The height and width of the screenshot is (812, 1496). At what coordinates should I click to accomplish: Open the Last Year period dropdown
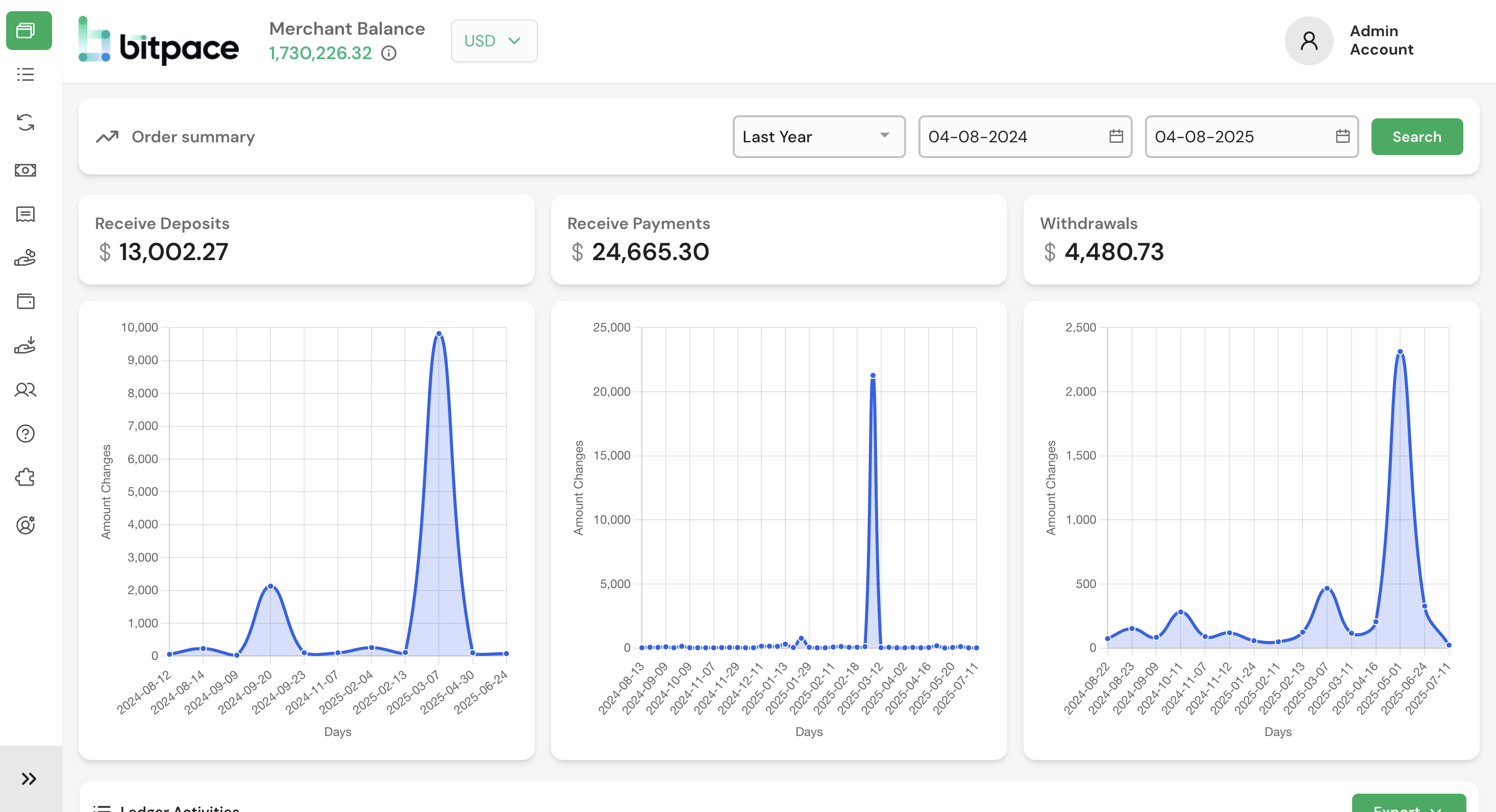click(x=818, y=136)
